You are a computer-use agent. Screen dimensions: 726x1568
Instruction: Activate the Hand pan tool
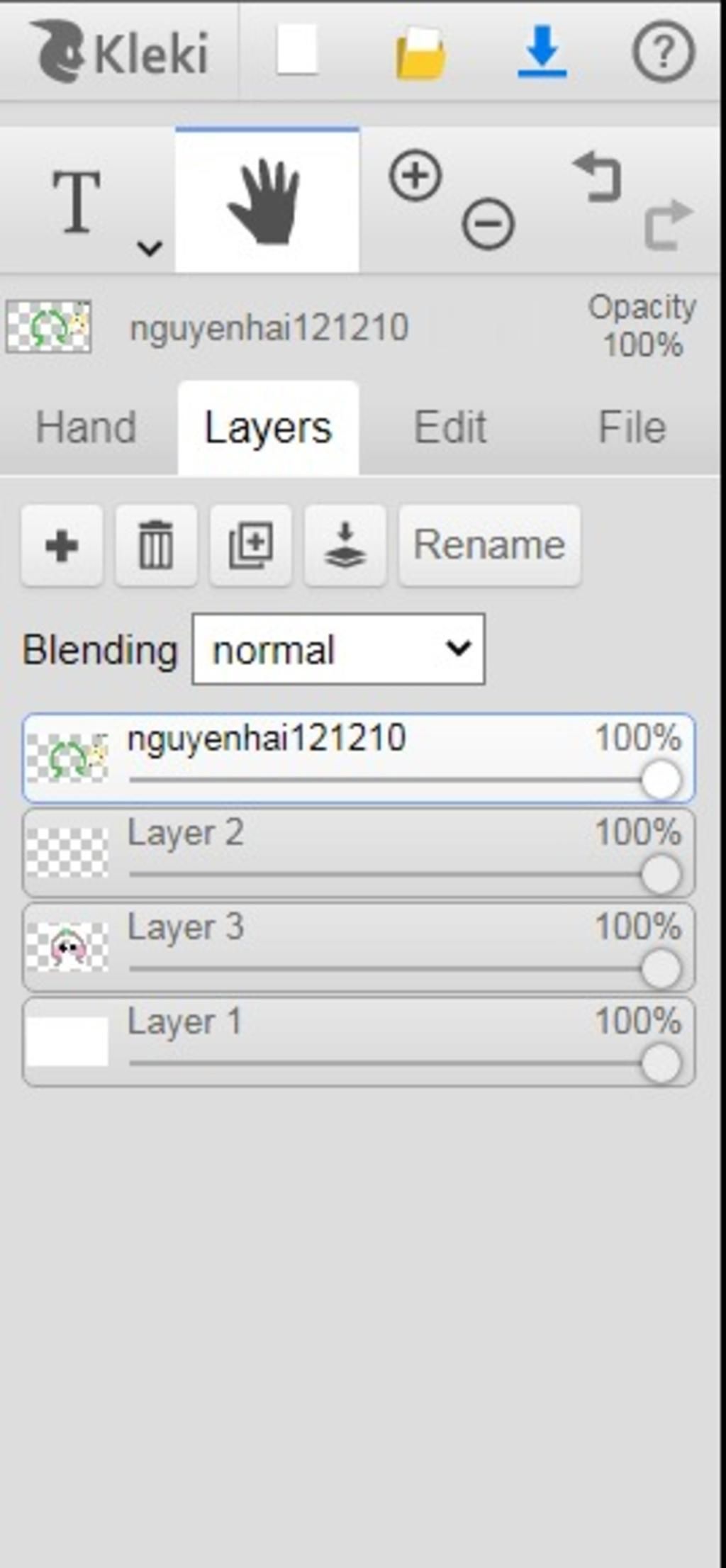266,202
